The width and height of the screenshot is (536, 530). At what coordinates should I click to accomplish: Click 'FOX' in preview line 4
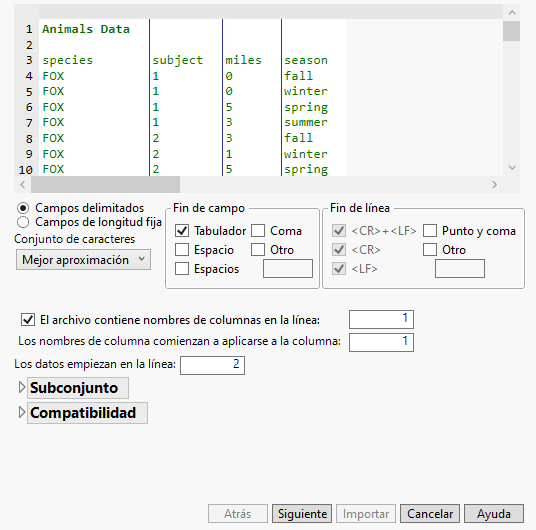53,76
